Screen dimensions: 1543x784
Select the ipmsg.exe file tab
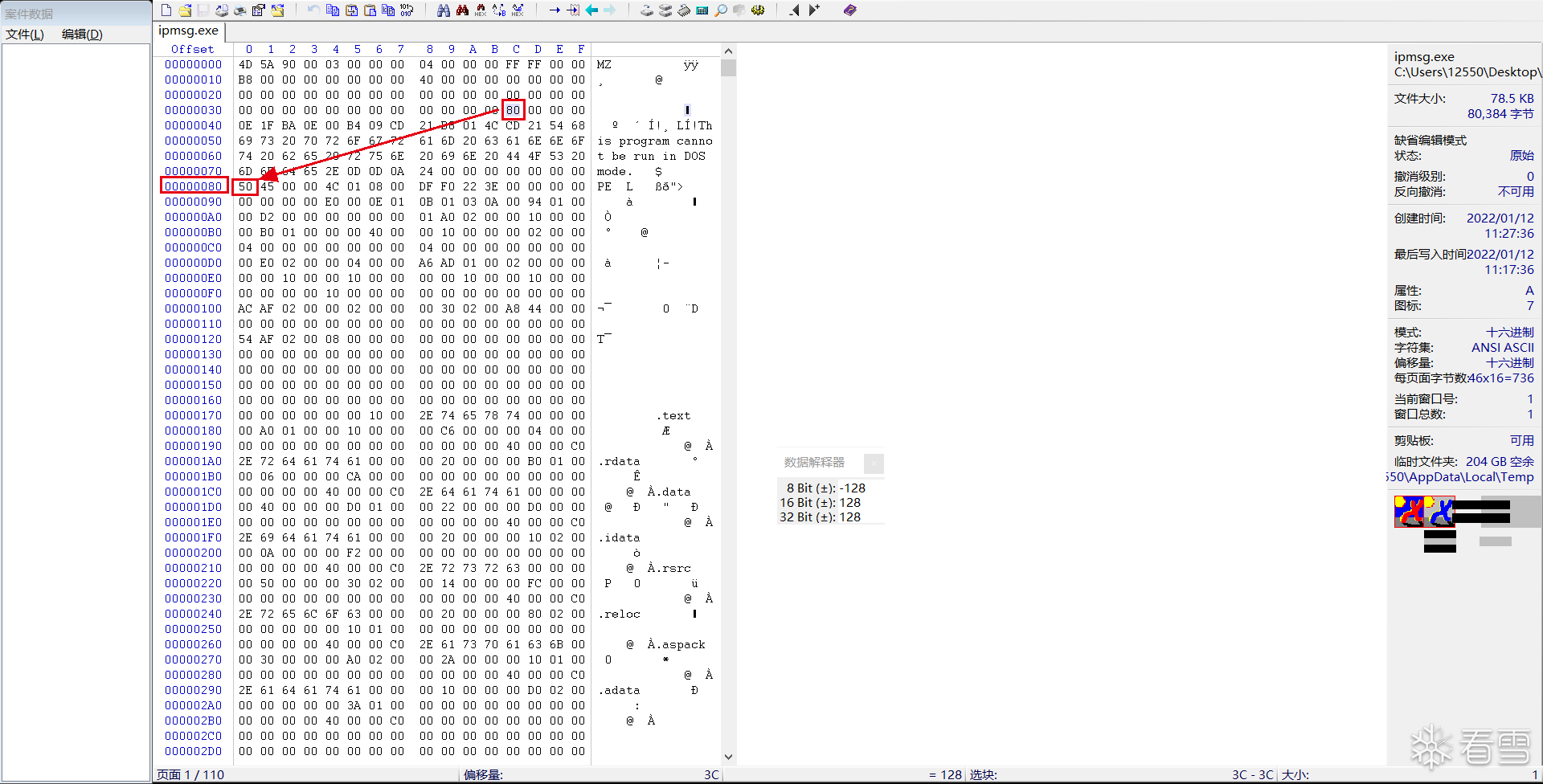tap(188, 31)
